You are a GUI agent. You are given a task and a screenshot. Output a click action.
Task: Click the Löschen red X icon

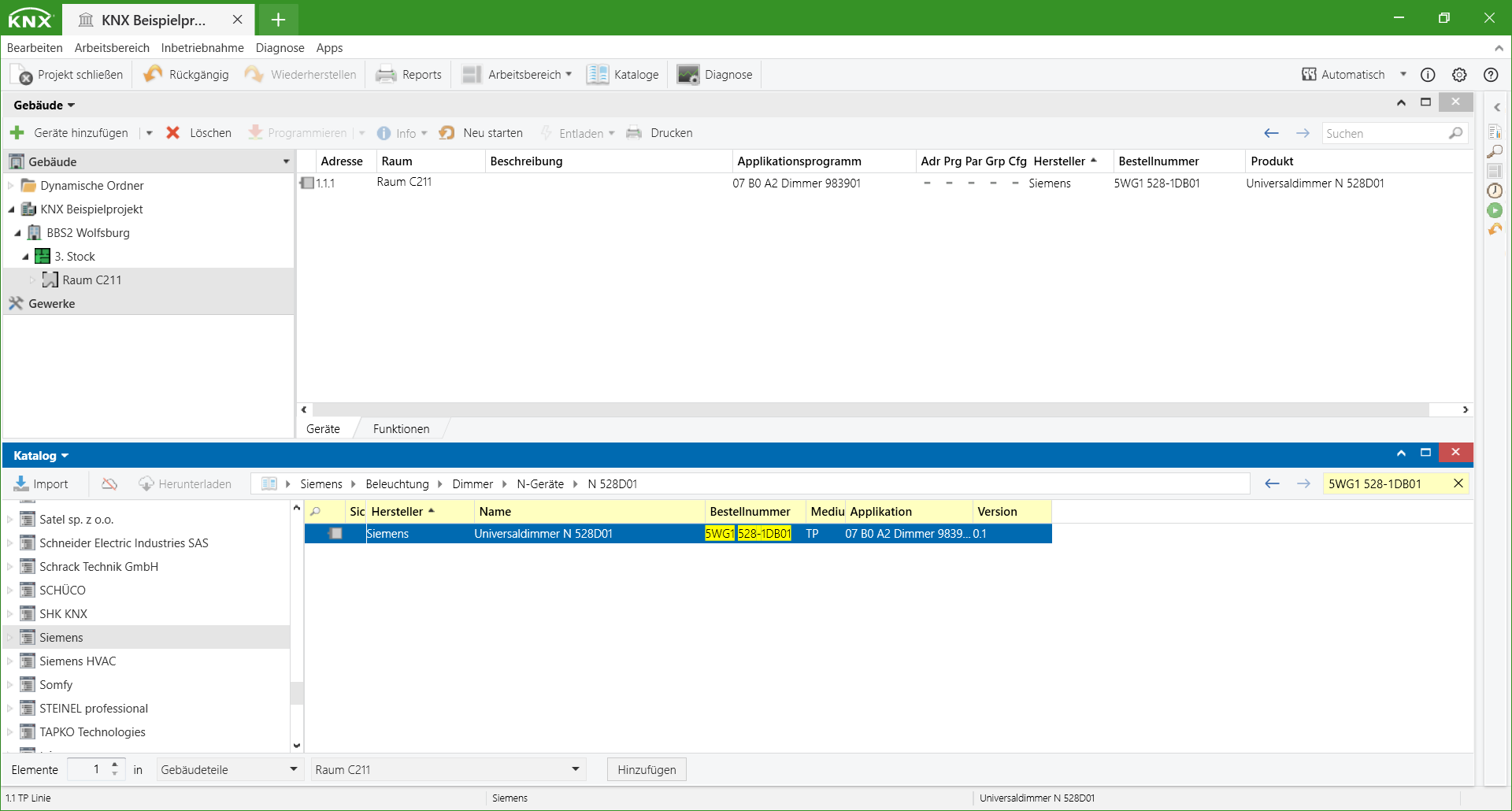(x=173, y=133)
